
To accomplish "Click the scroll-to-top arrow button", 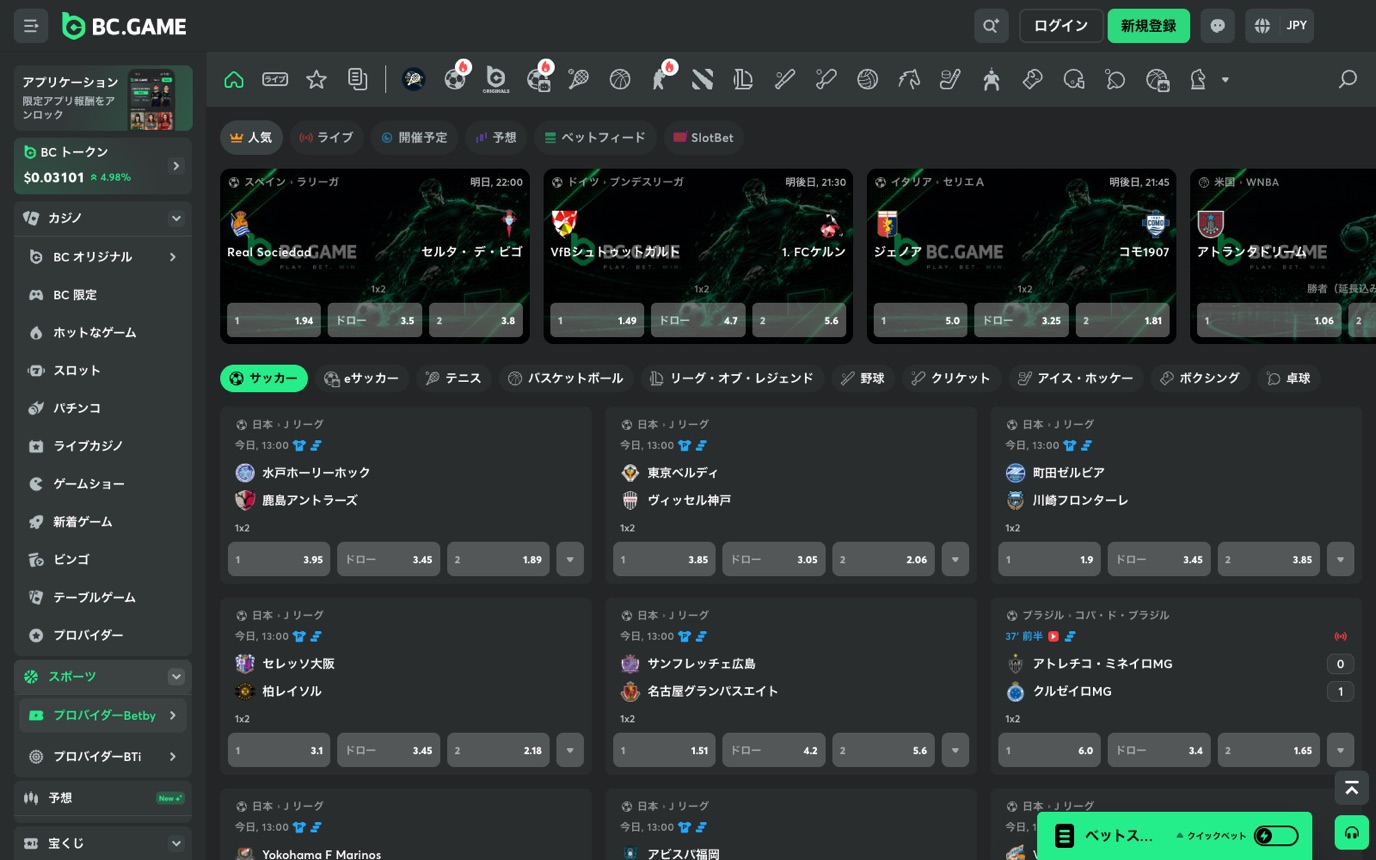I will pos(1351,788).
